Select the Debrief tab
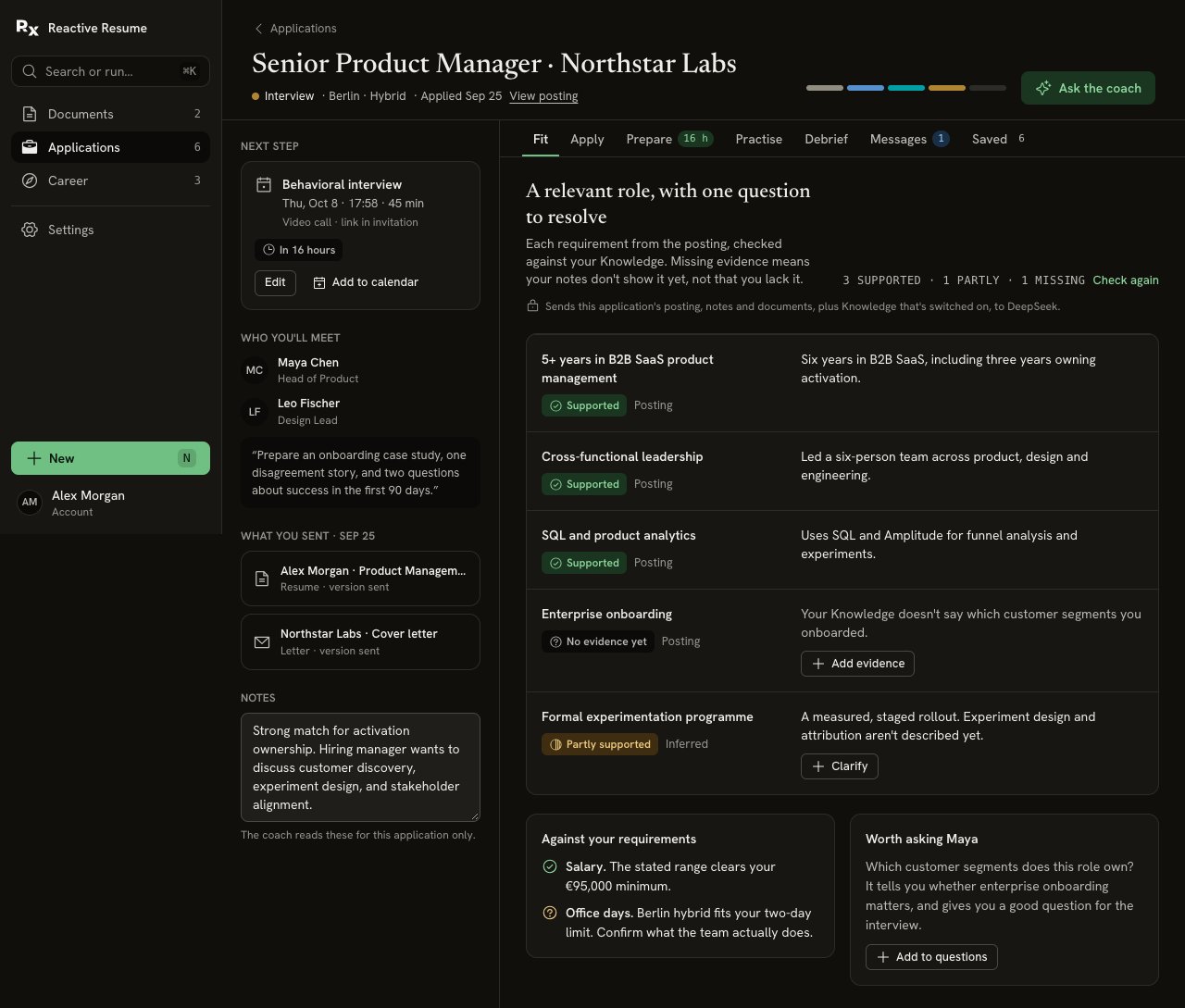This screenshot has height=1008, width=1185. pos(826,139)
